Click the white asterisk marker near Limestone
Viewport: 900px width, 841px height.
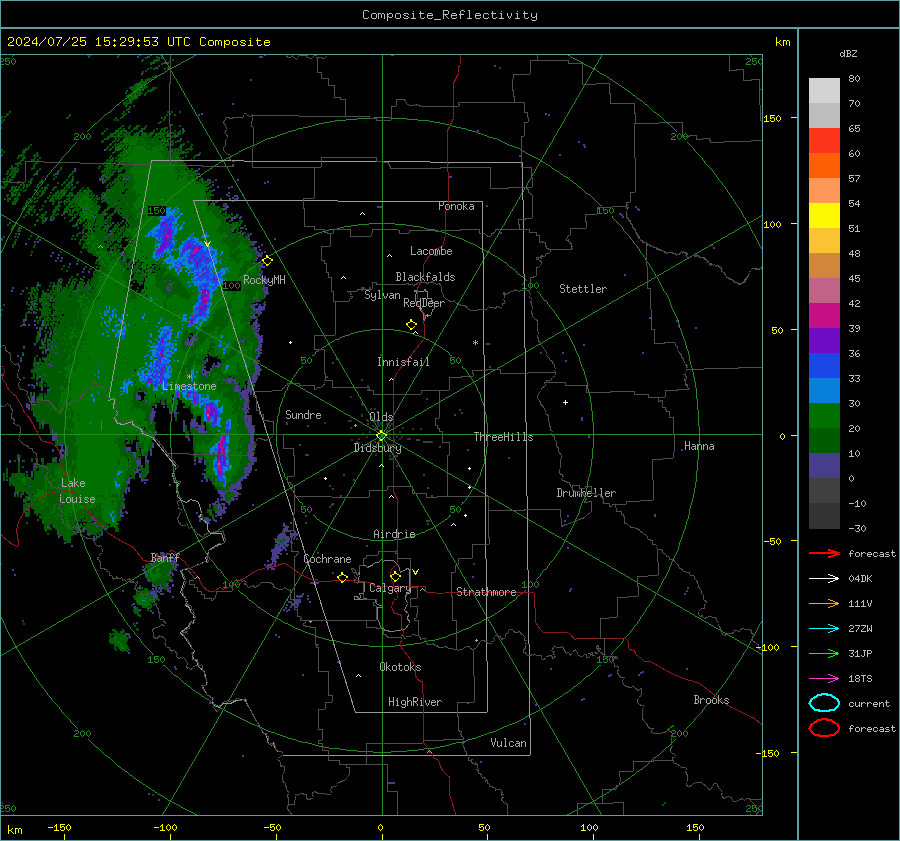[189, 377]
